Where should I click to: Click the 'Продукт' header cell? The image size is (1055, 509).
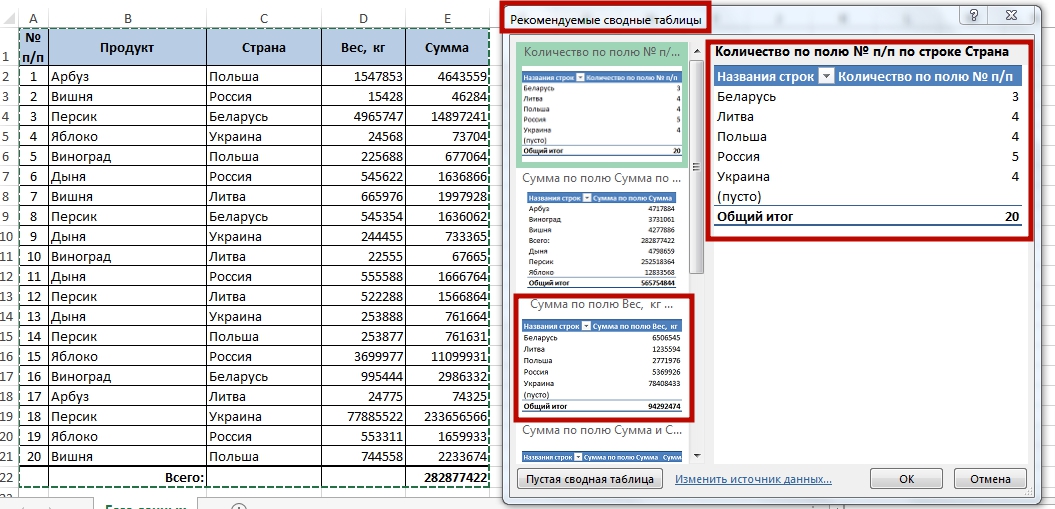coord(128,47)
